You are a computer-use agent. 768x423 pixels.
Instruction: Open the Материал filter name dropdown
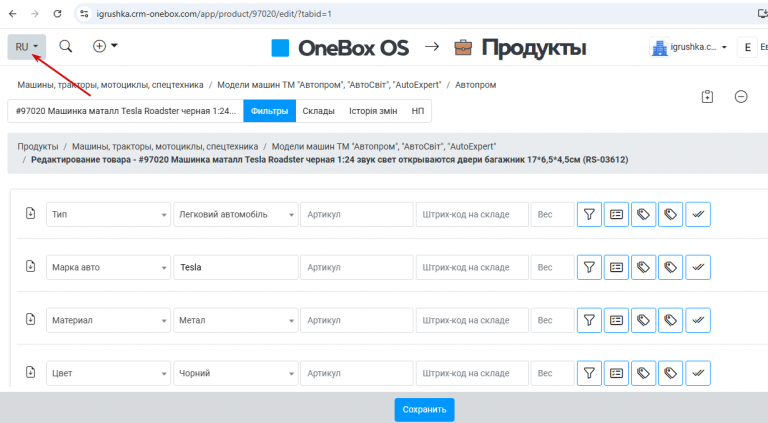coord(108,320)
